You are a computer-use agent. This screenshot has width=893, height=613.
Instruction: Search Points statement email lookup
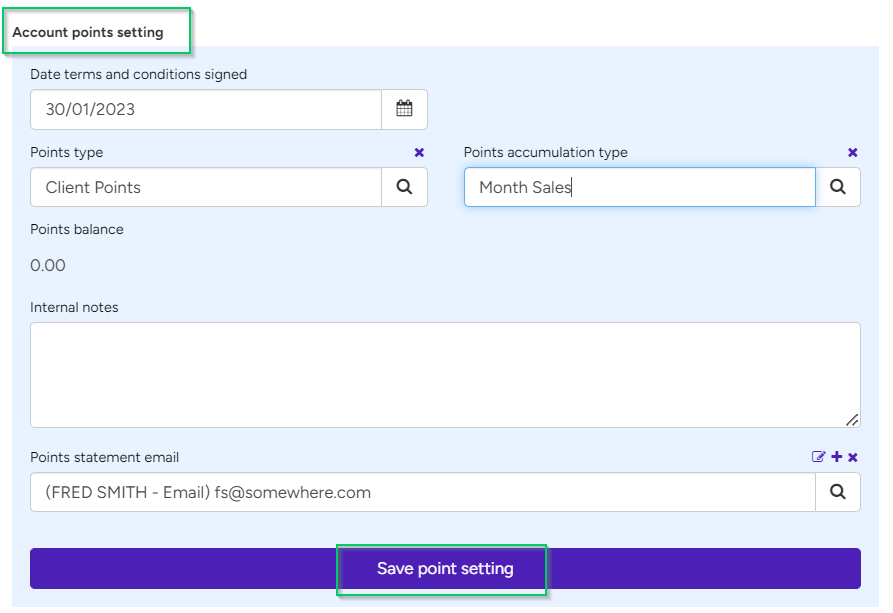pyautogui.click(x=838, y=492)
